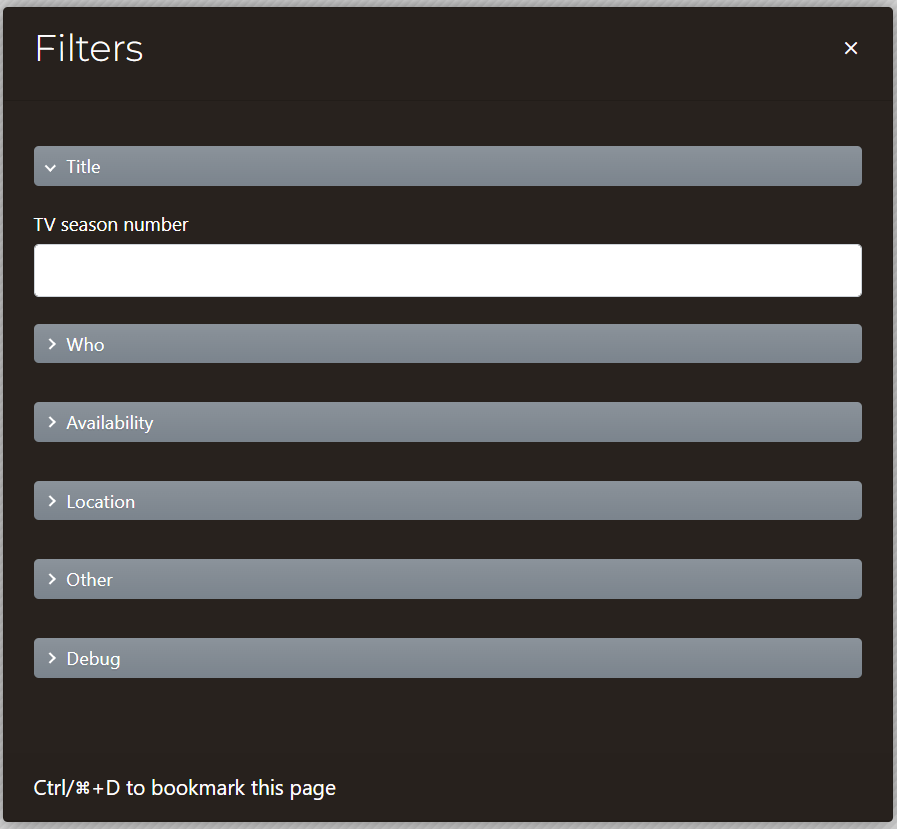This screenshot has height=829, width=897.
Task: Expand the Availability filter section
Action: (x=447, y=422)
